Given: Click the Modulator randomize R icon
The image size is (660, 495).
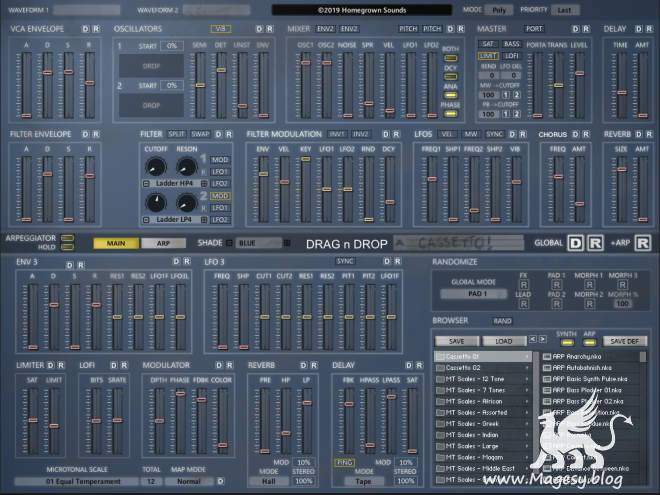Looking at the screenshot, I should coord(229,365).
